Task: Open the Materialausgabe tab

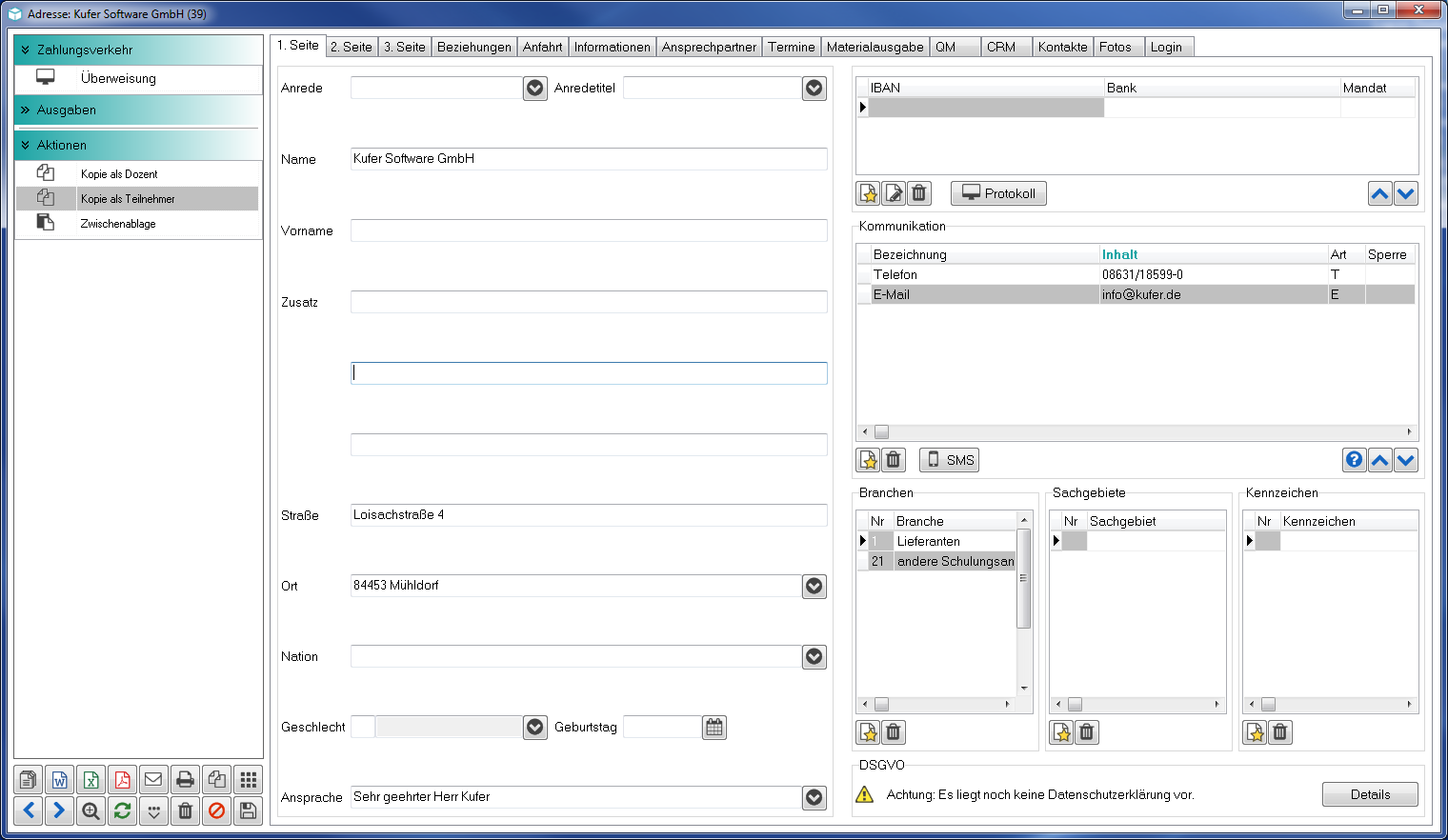Action: [x=875, y=47]
